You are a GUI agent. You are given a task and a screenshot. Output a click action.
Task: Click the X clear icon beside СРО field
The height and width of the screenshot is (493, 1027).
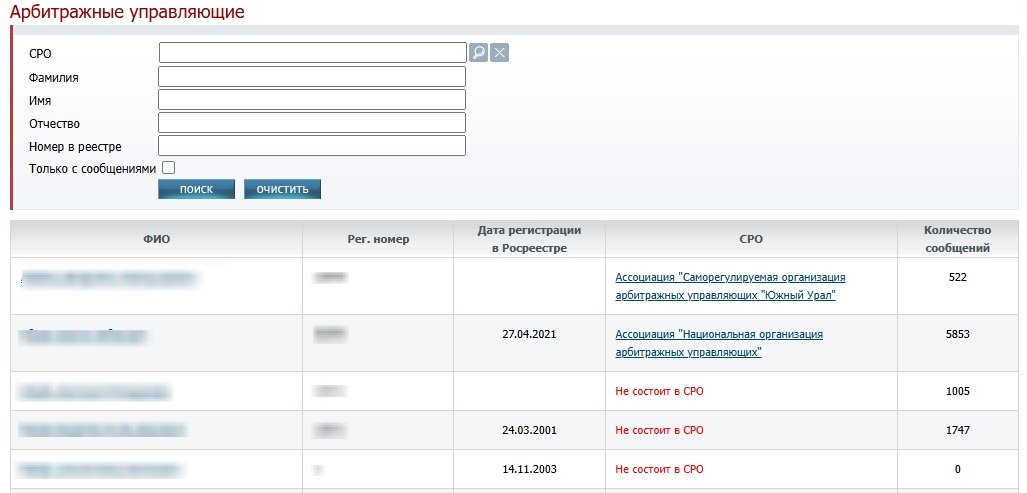[x=500, y=53]
